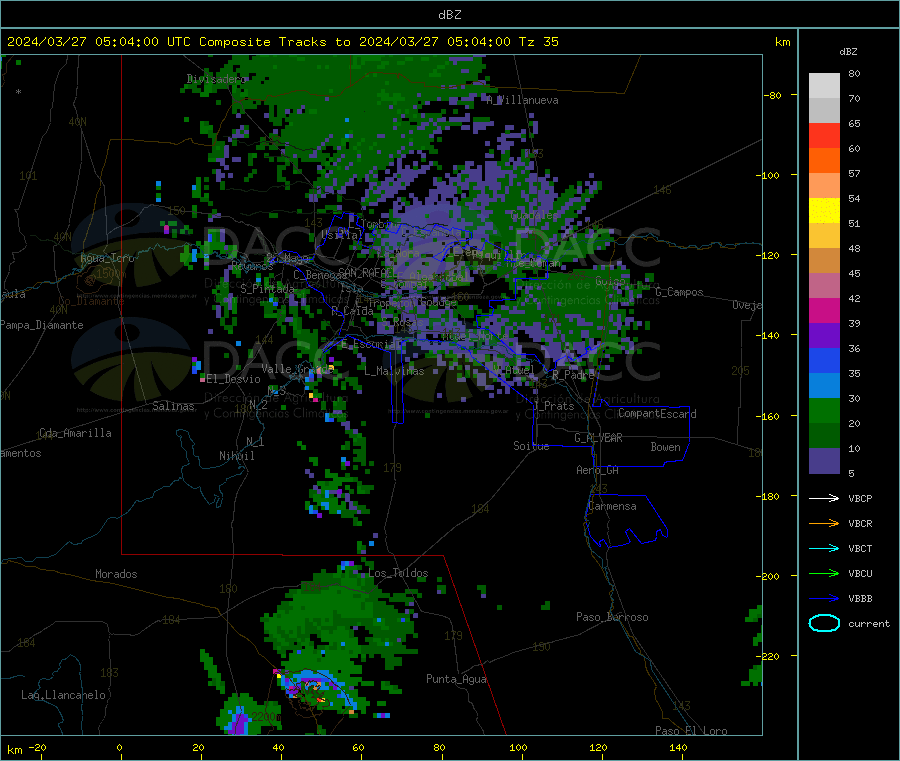Click the orange VBCR arrow legend icon
The width and height of the screenshot is (900, 761).
824,523
